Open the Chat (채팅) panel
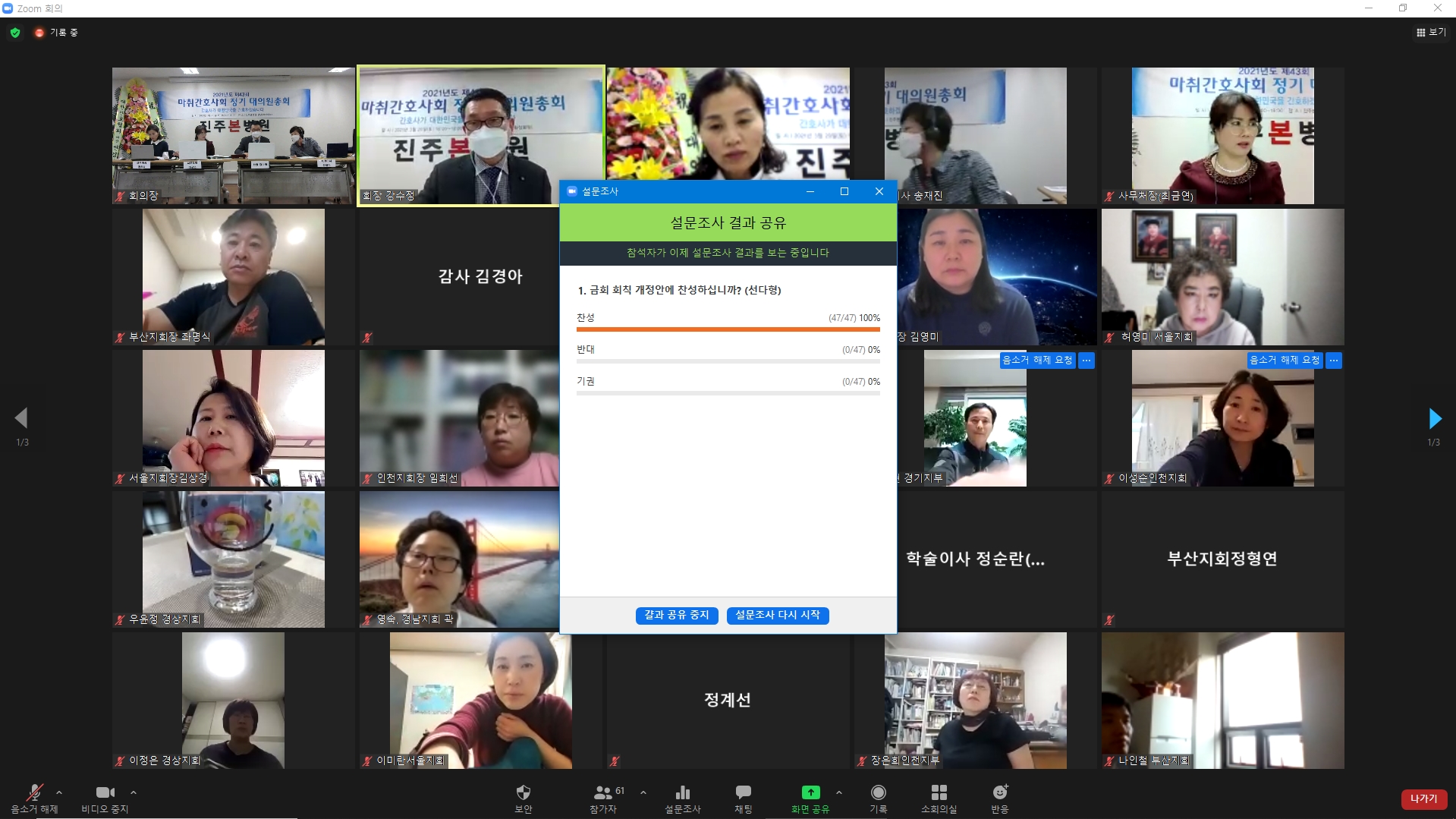The width and height of the screenshot is (1456, 819). pyautogui.click(x=743, y=793)
